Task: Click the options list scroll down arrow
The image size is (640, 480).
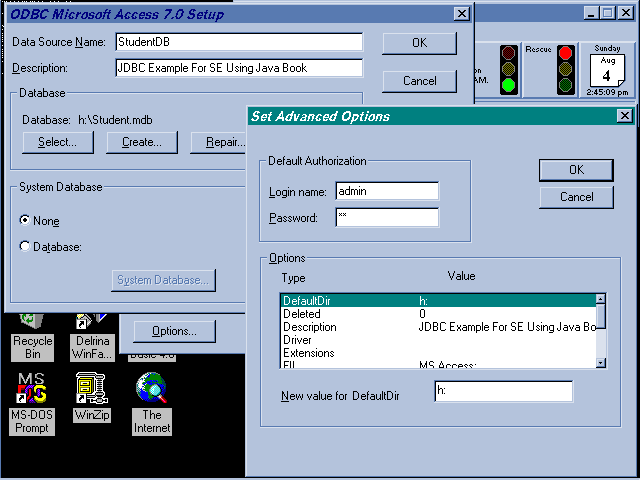Action: pyautogui.click(x=600, y=362)
